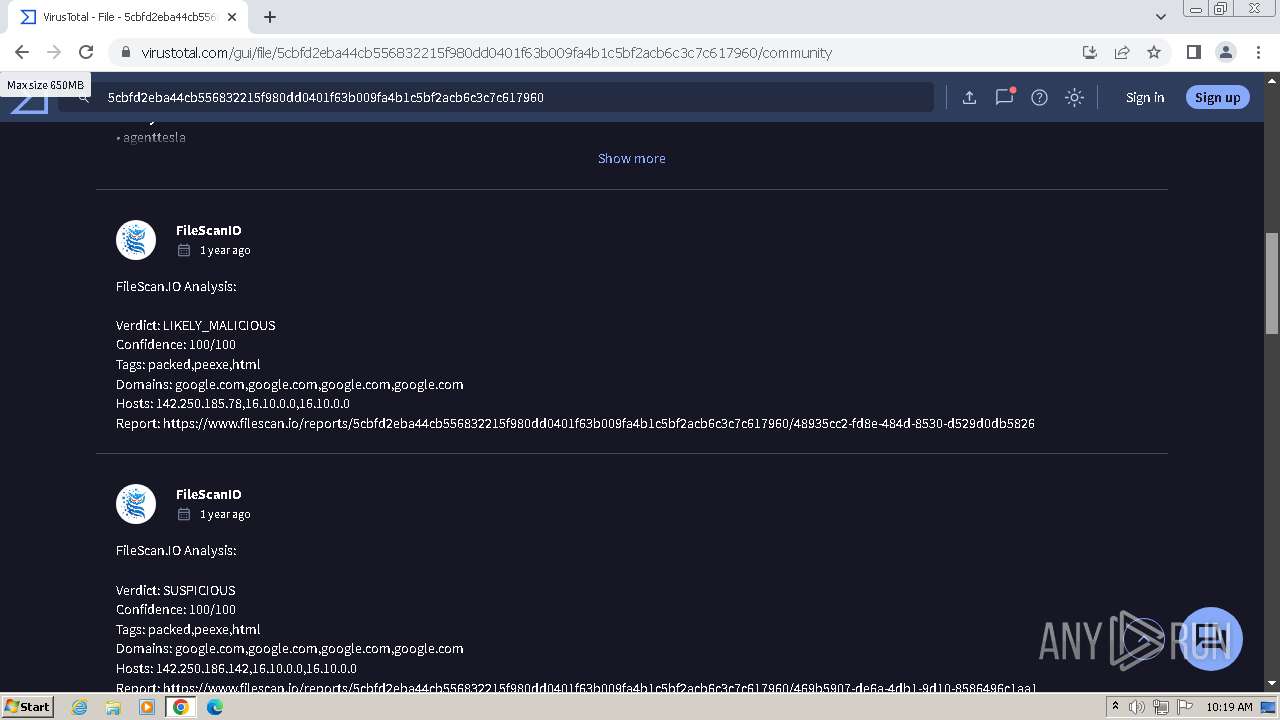Screen dimensions: 1280x720
Task: Open the Windows Start menu
Action: [x=27, y=706]
